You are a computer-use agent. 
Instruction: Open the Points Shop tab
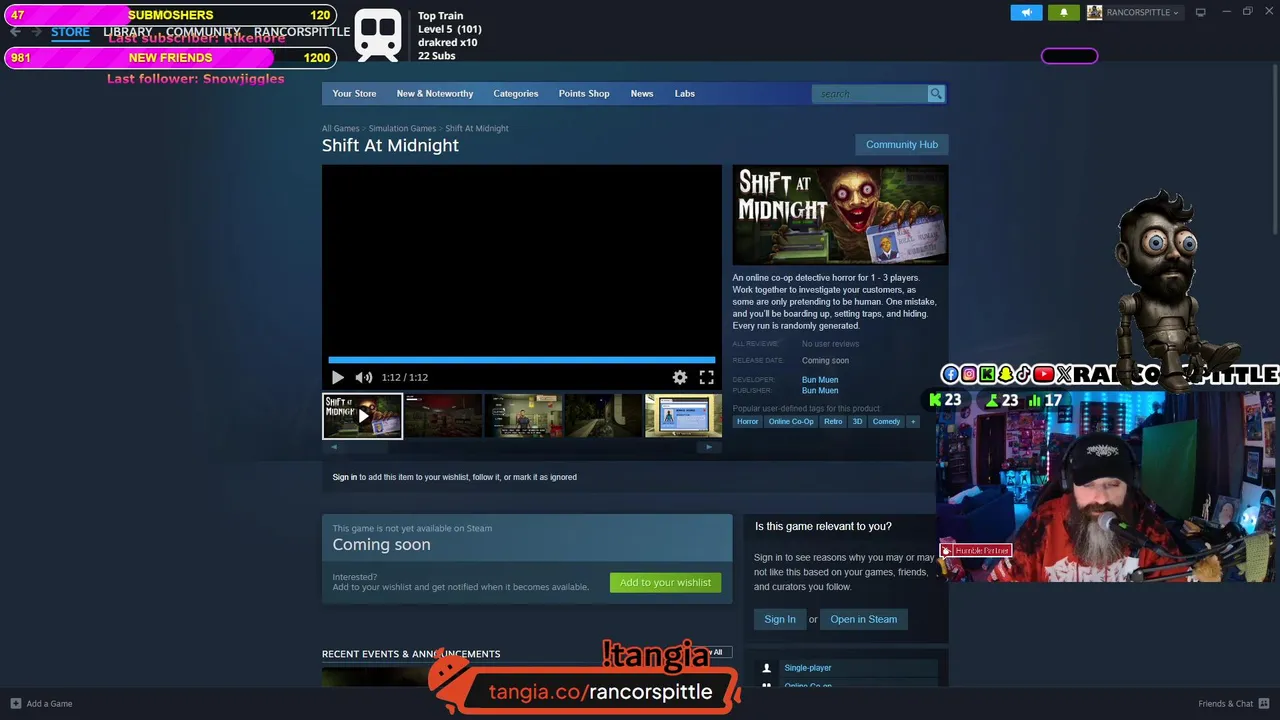(x=584, y=94)
